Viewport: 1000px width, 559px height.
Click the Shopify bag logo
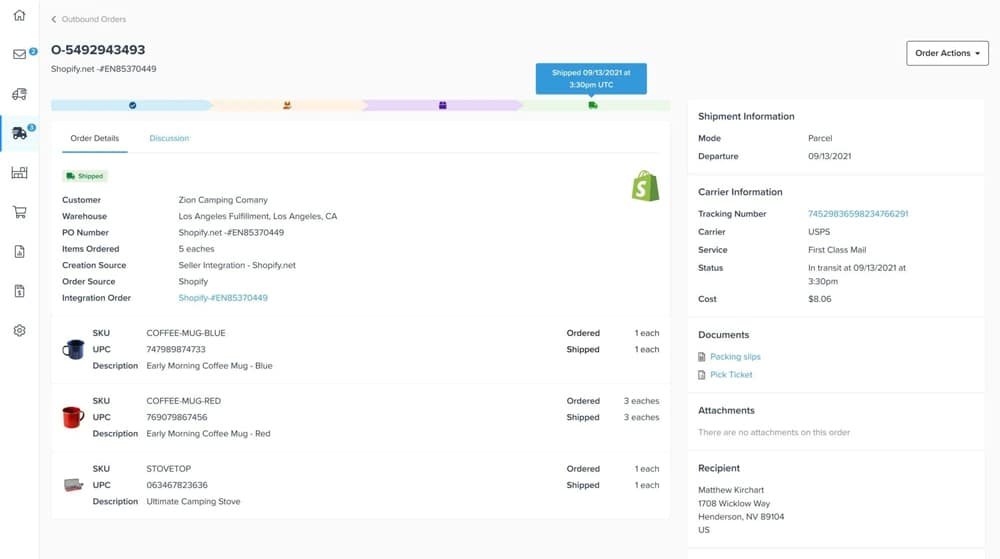coord(645,186)
